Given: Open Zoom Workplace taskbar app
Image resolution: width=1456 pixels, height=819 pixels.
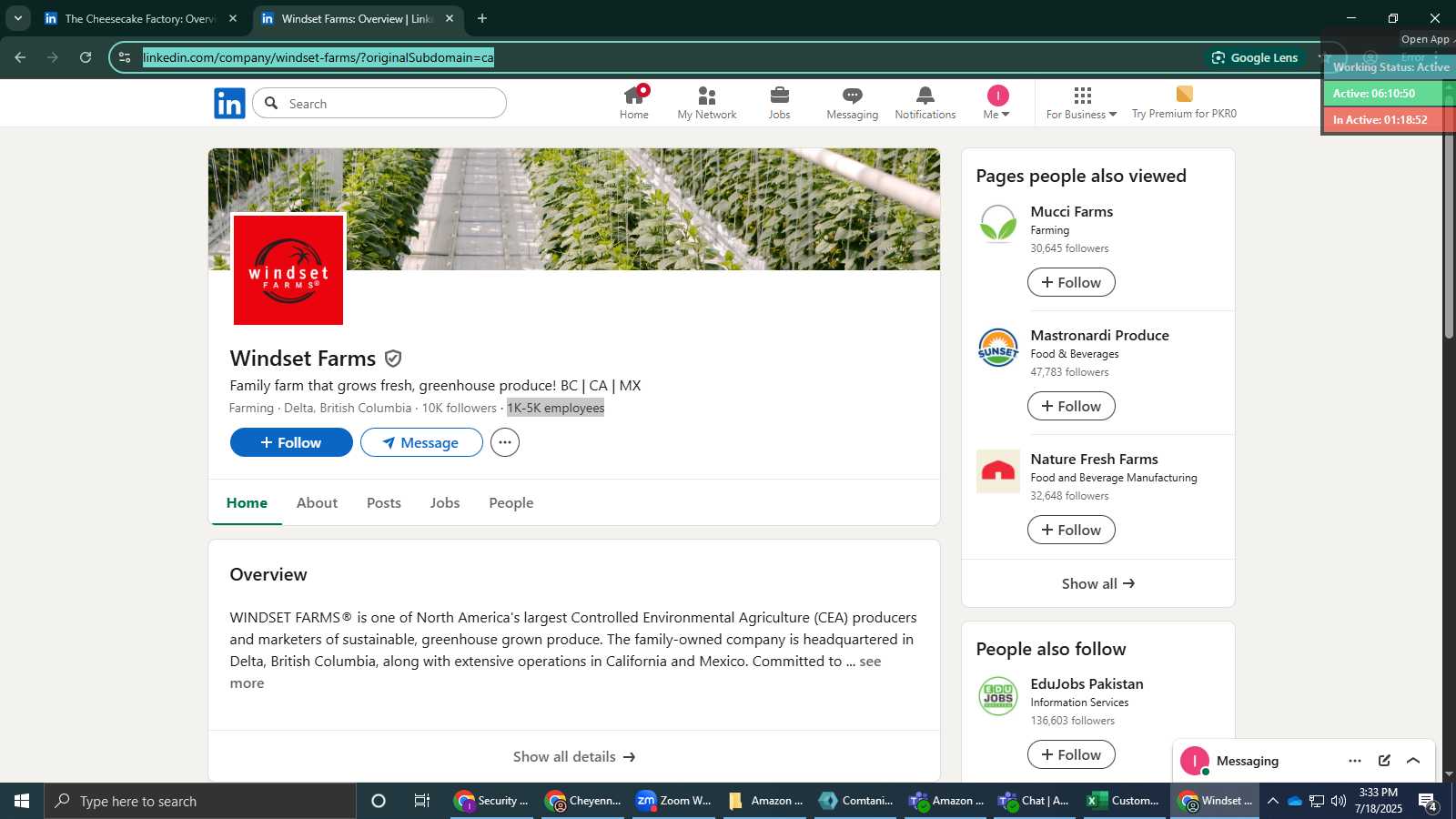Looking at the screenshot, I should tap(673, 801).
